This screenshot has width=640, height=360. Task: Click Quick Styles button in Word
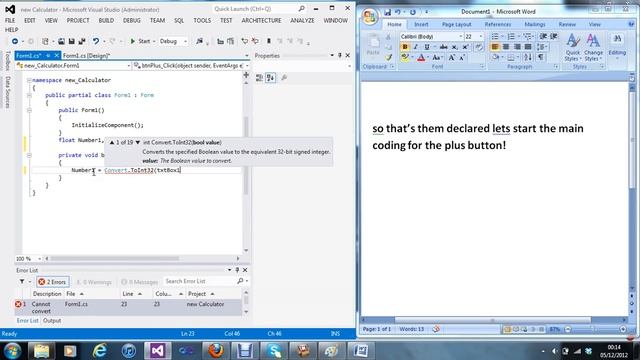click(573, 49)
